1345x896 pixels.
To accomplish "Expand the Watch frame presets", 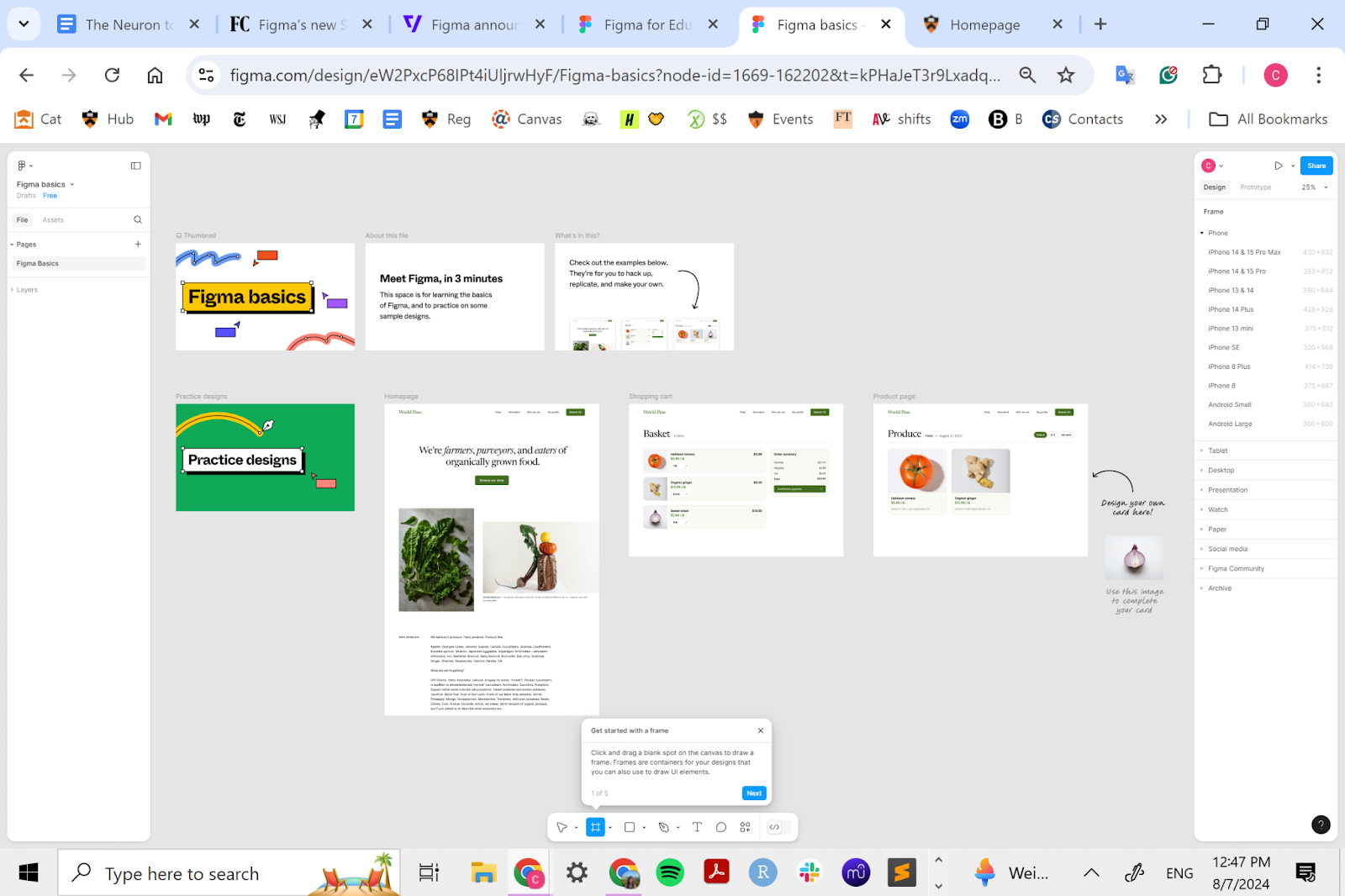I will [1202, 509].
